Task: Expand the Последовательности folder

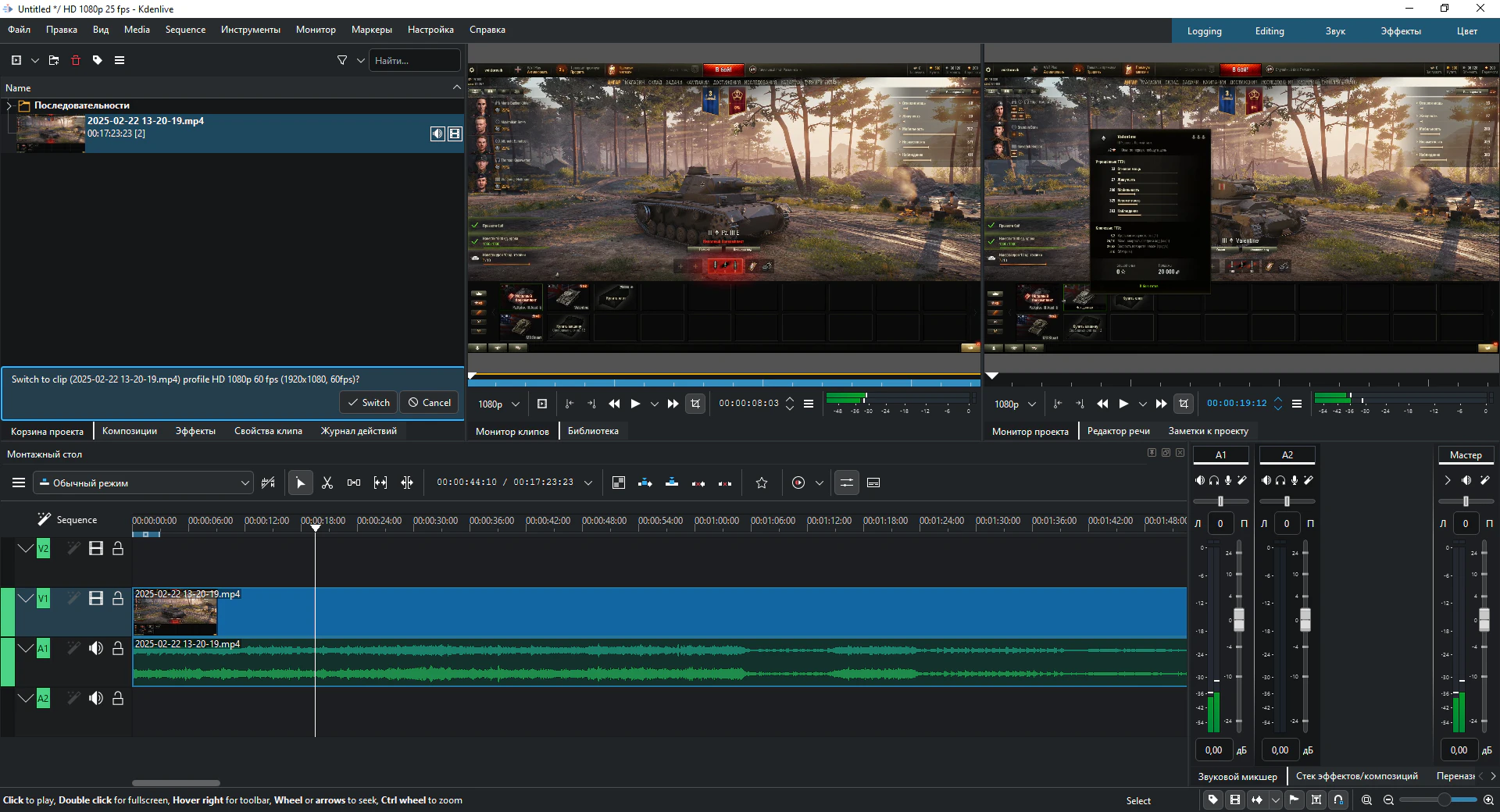Action: pyautogui.click(x=9, y=105)
